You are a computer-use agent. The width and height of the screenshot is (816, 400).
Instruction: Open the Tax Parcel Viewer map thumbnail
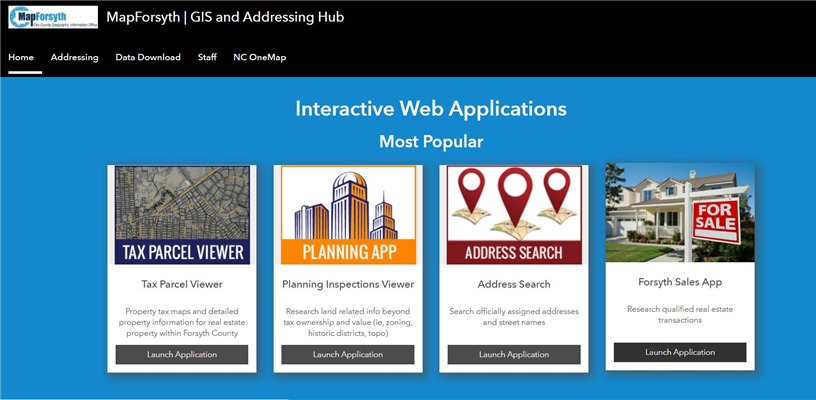tap(182, 215)
